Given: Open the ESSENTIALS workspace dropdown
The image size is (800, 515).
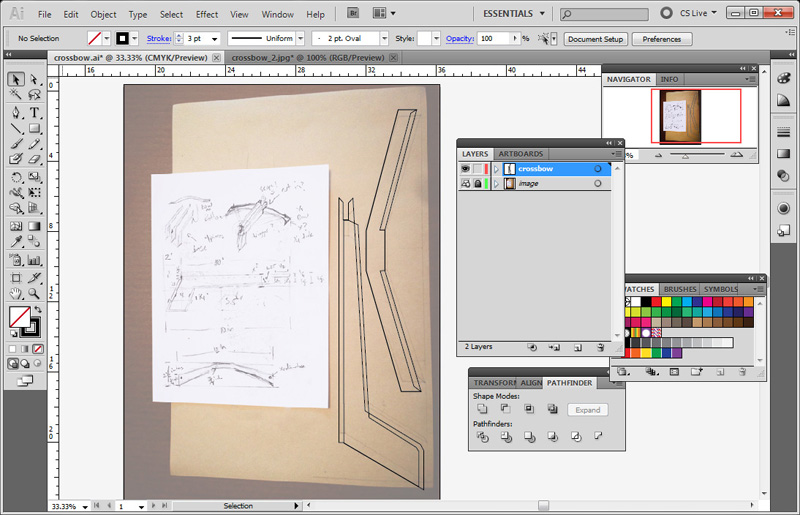Looking at the screenshot, I should pos(514,13).
